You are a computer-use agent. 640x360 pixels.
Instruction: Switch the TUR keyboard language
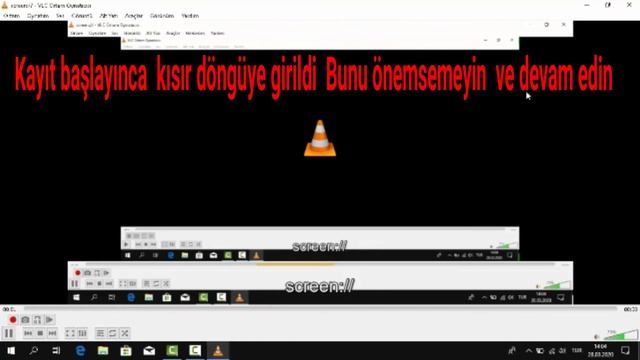tap(577, 351)
